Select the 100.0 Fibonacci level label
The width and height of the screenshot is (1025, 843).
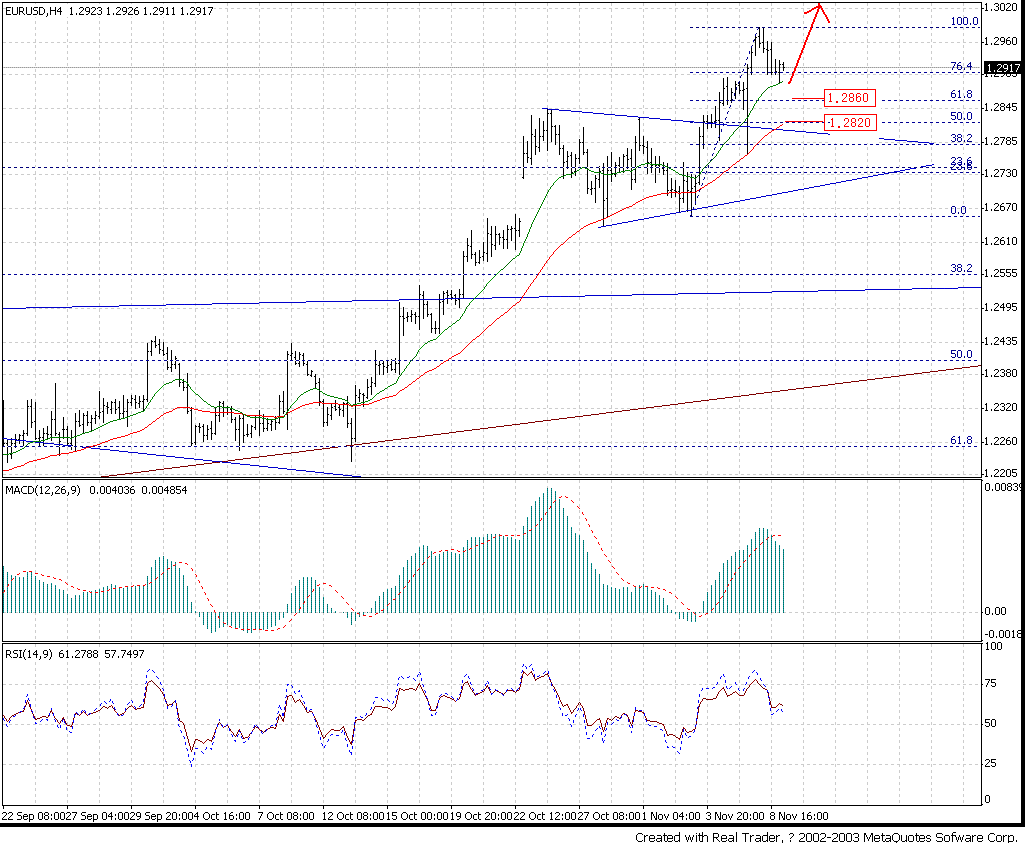pyautogui.click(x=964, y=22)
